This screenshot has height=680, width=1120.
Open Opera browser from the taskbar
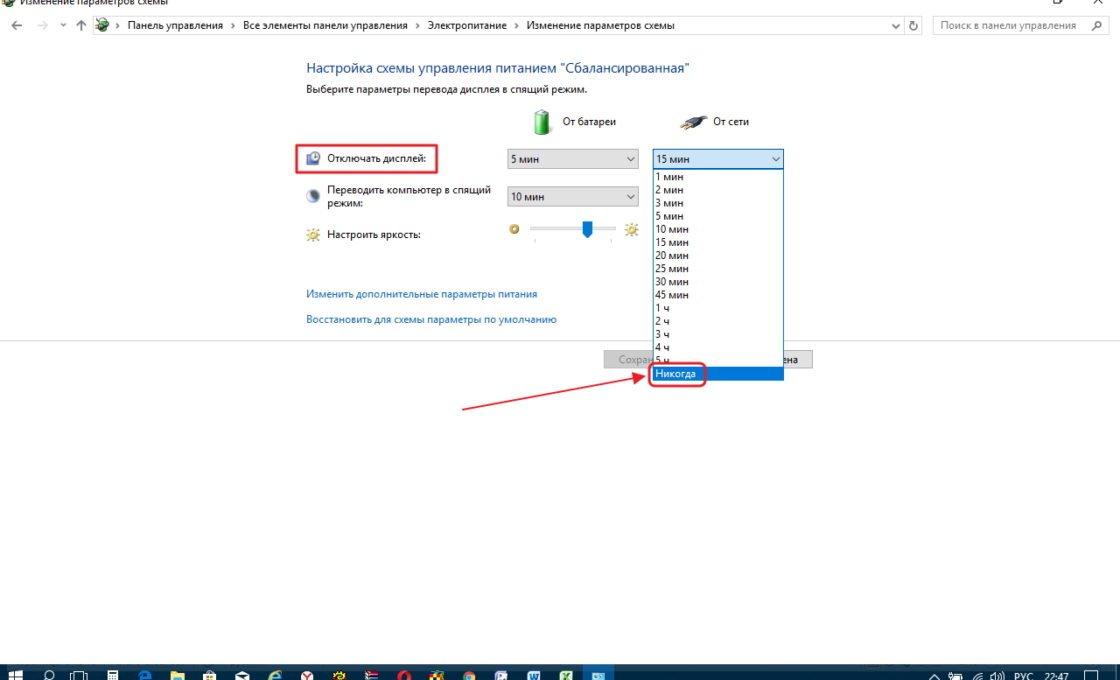[404, 674]
